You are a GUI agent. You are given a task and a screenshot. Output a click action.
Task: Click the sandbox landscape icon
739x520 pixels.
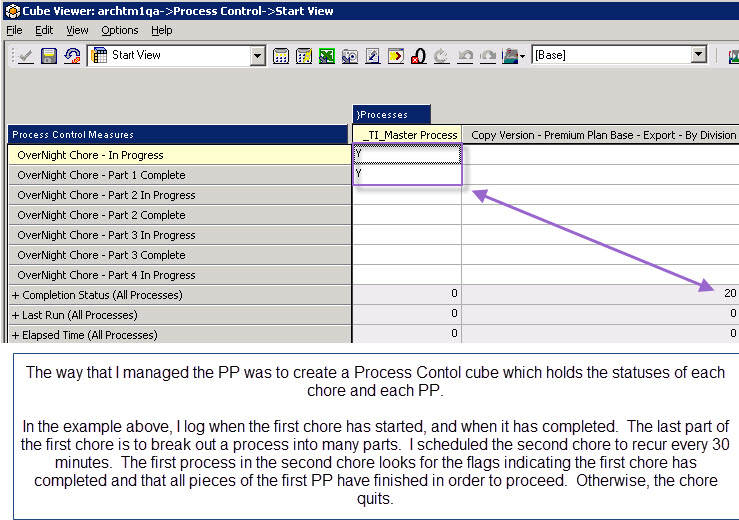pyautogui.click(x=510, y=56)
